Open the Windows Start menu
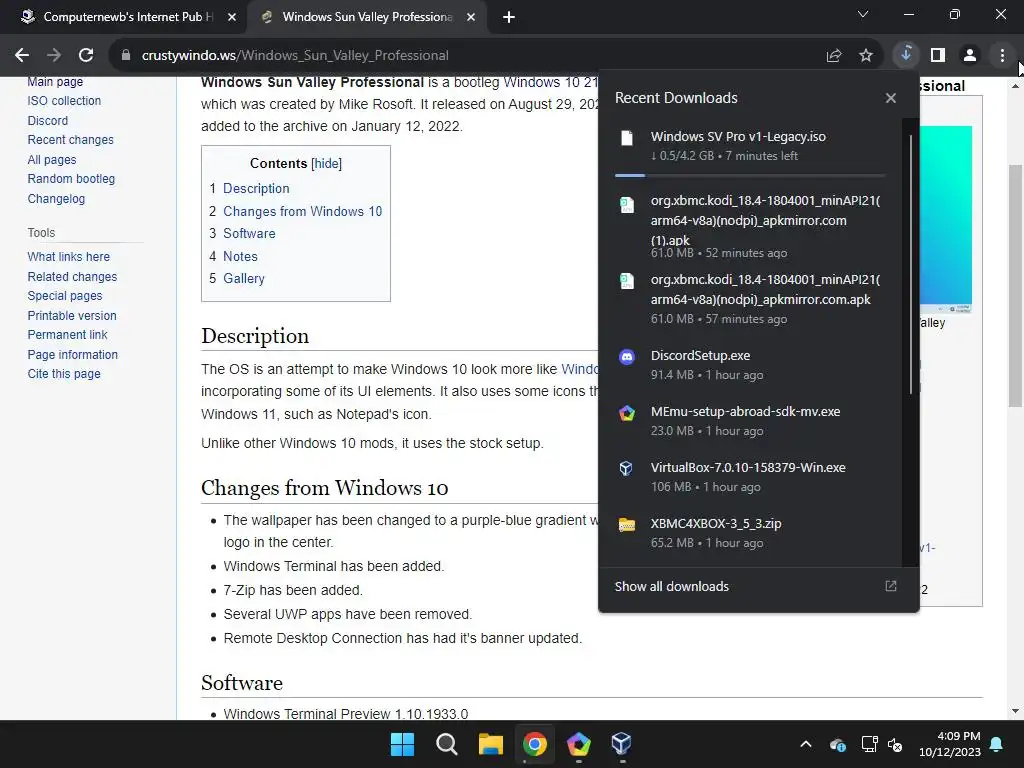Viewport: 1024px width, 768px height. 402,744
